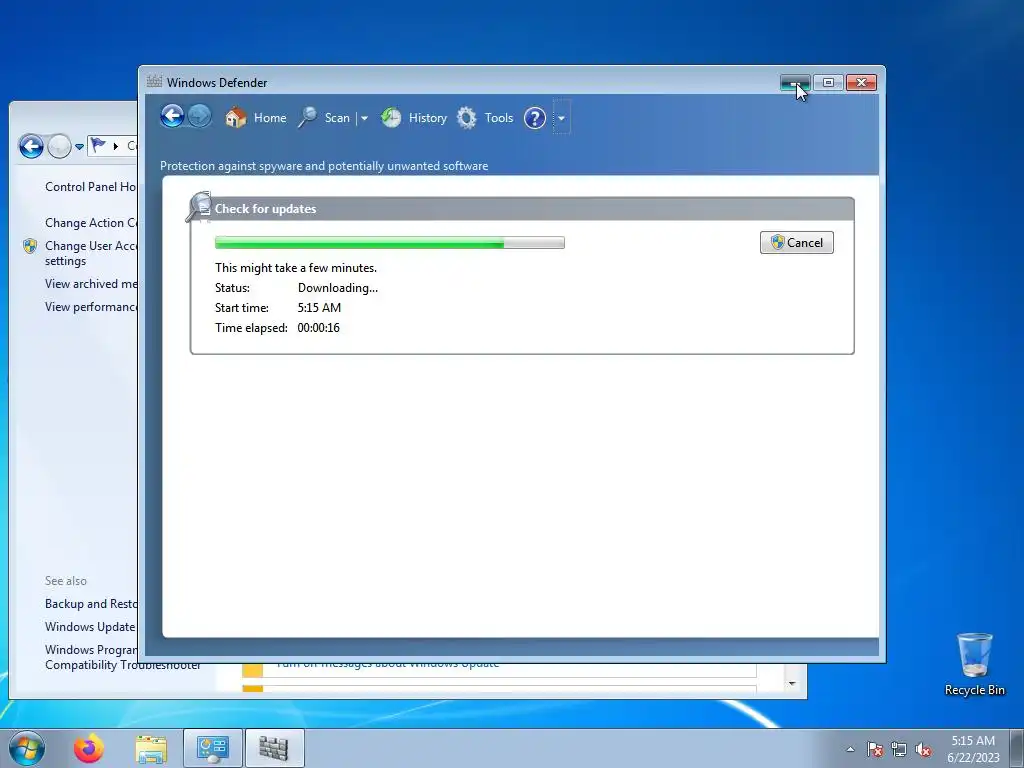Click Action Center scrollbar down arrow
The width and height of the screenshot is (1024, 768).
[x=792, y=684]
